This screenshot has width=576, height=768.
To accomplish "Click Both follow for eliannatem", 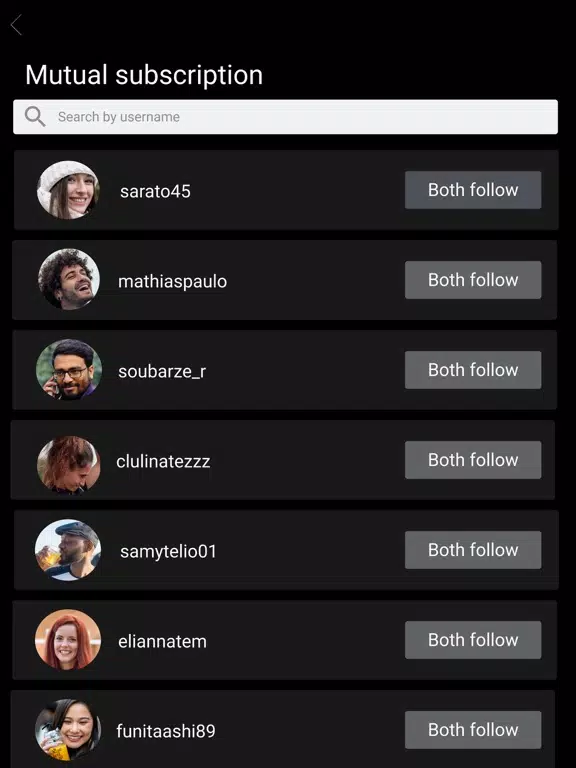I will pos(473,640).
